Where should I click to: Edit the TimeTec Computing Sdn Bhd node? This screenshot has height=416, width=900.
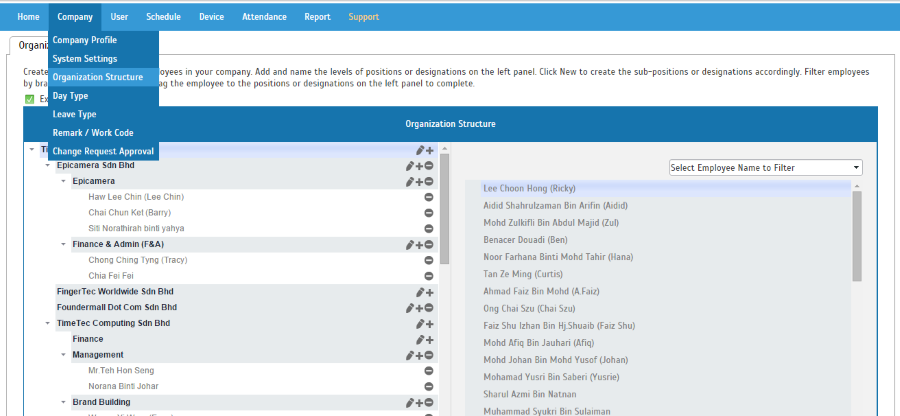point(420,324)
